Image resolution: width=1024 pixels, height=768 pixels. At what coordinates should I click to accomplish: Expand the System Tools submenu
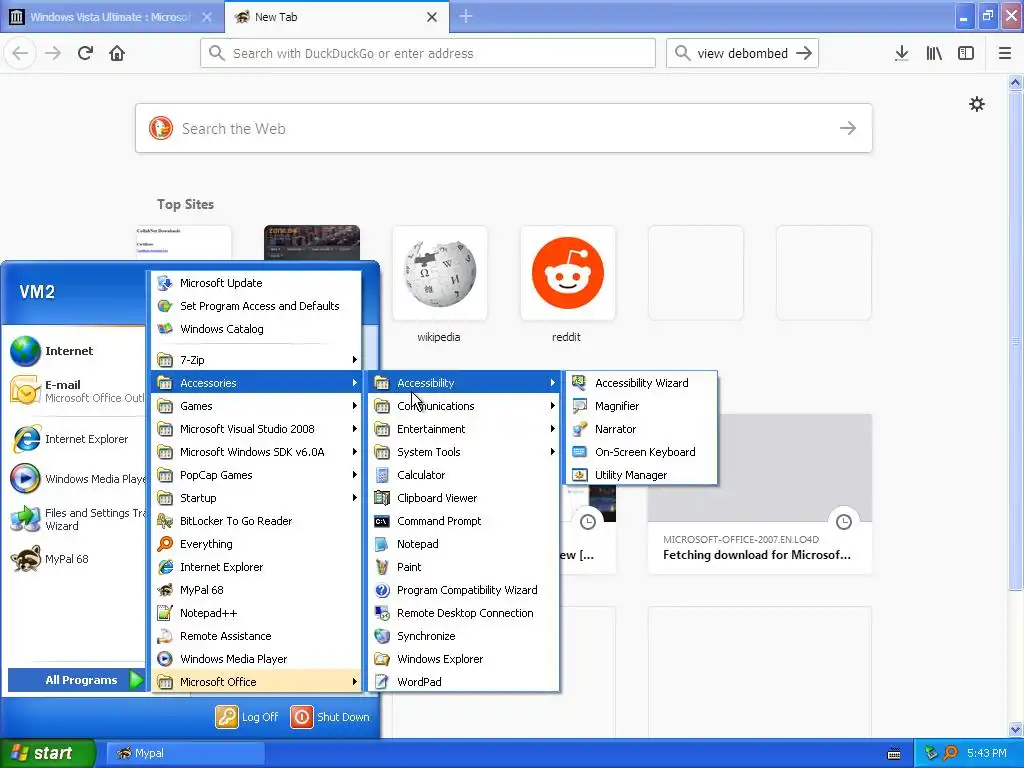(x=464, y=452)
